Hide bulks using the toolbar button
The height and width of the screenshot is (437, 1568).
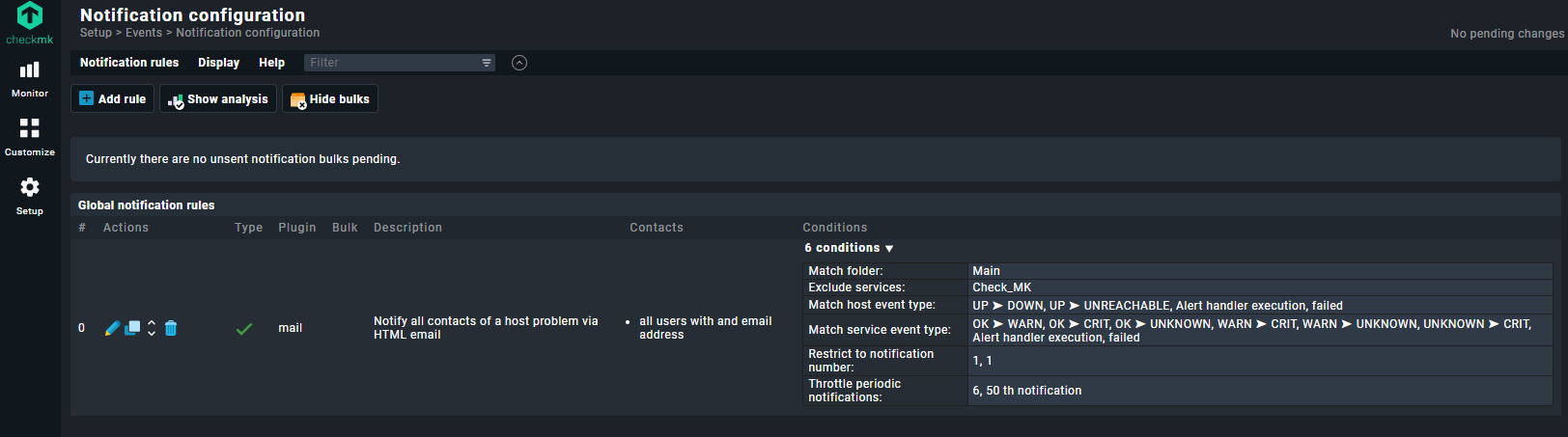pyautogui.click(x=330, y=99)
